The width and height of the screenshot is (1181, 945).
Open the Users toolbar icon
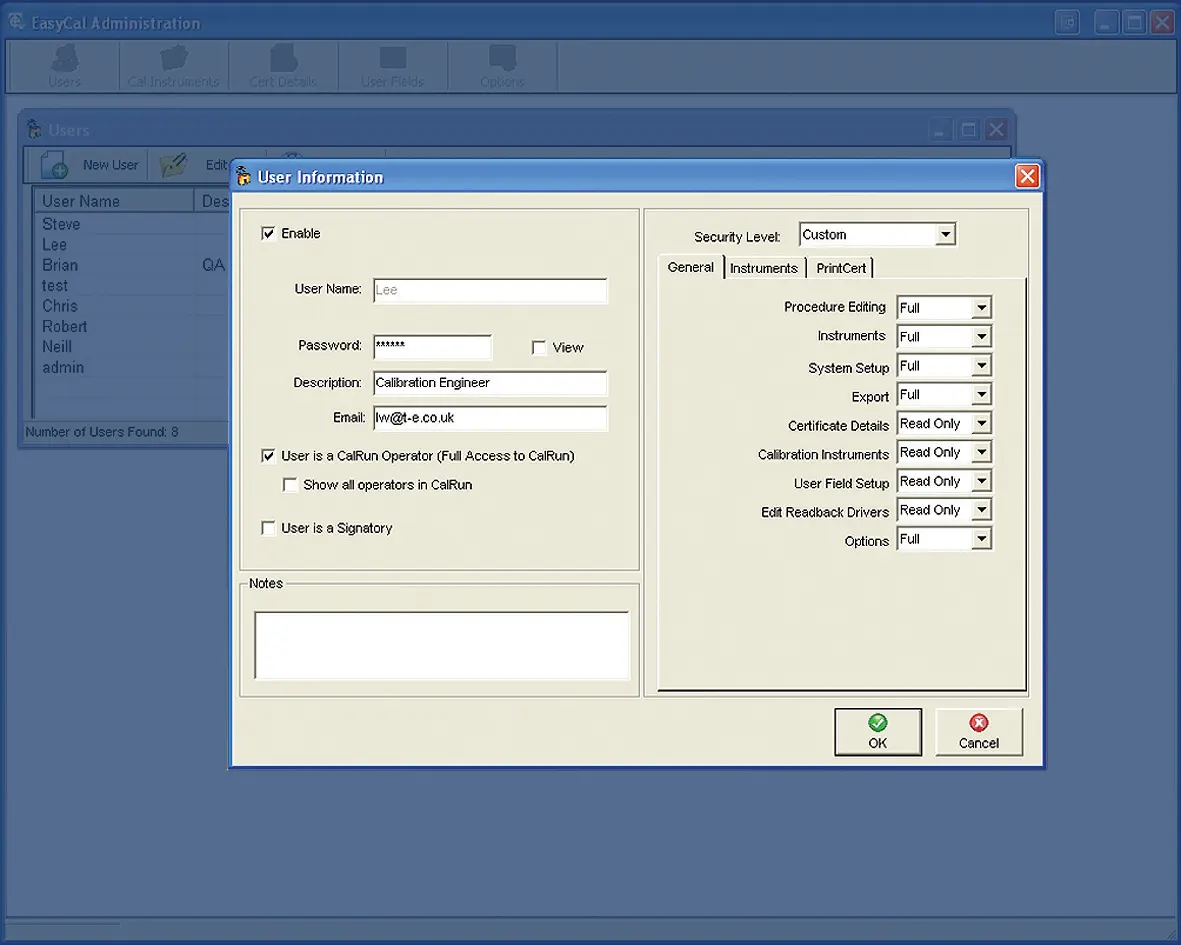pyautogui.click(x=64, y=65)
